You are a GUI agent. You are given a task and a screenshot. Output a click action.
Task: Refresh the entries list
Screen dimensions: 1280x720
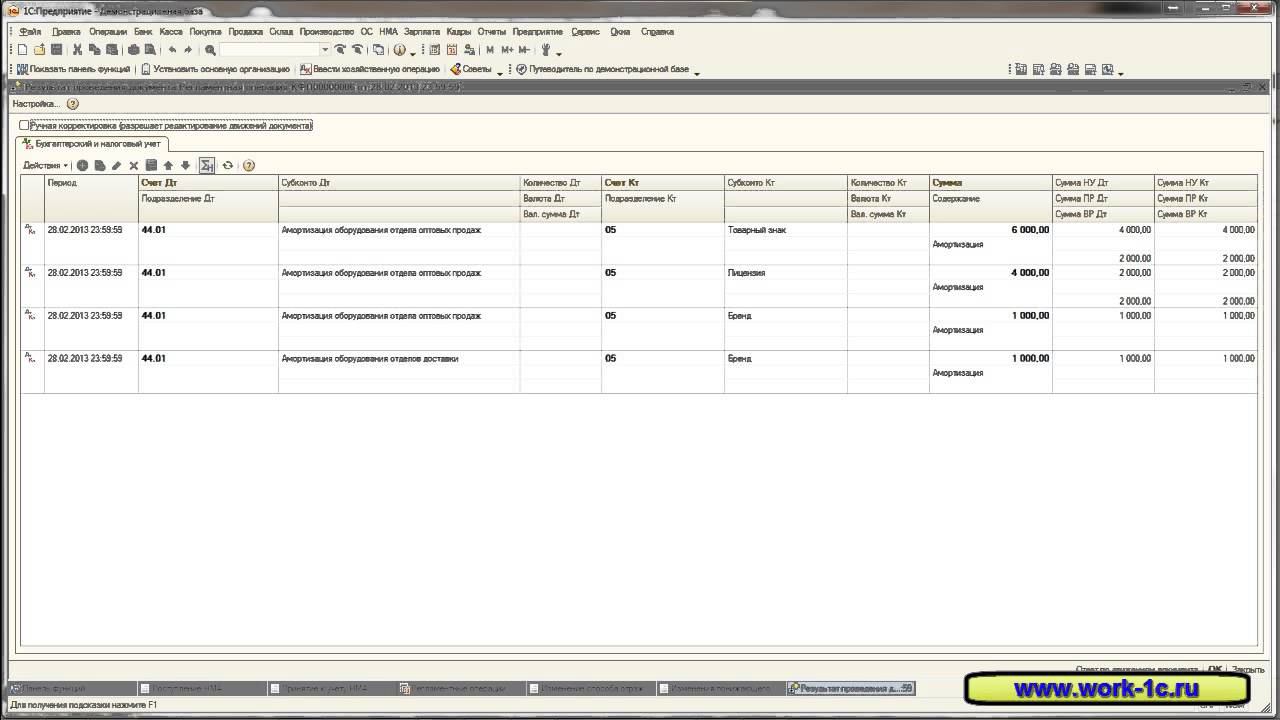click(228, 166)
